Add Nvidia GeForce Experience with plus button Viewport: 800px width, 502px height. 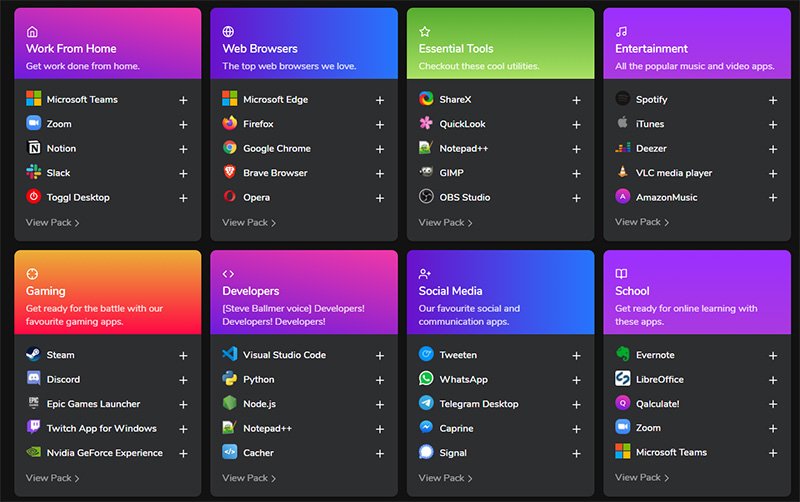pyautogui.click(x=183, y=454)
